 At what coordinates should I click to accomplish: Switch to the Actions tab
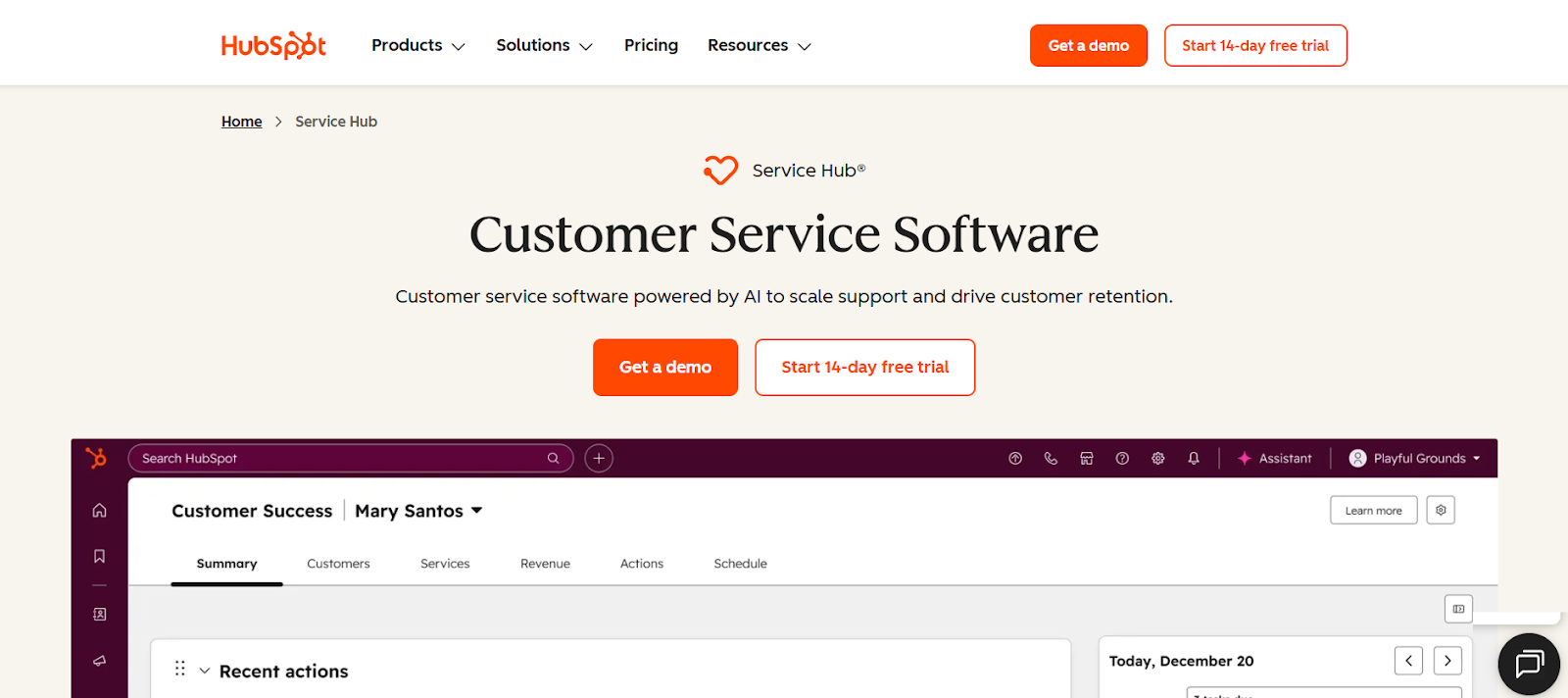pos(642,564)
